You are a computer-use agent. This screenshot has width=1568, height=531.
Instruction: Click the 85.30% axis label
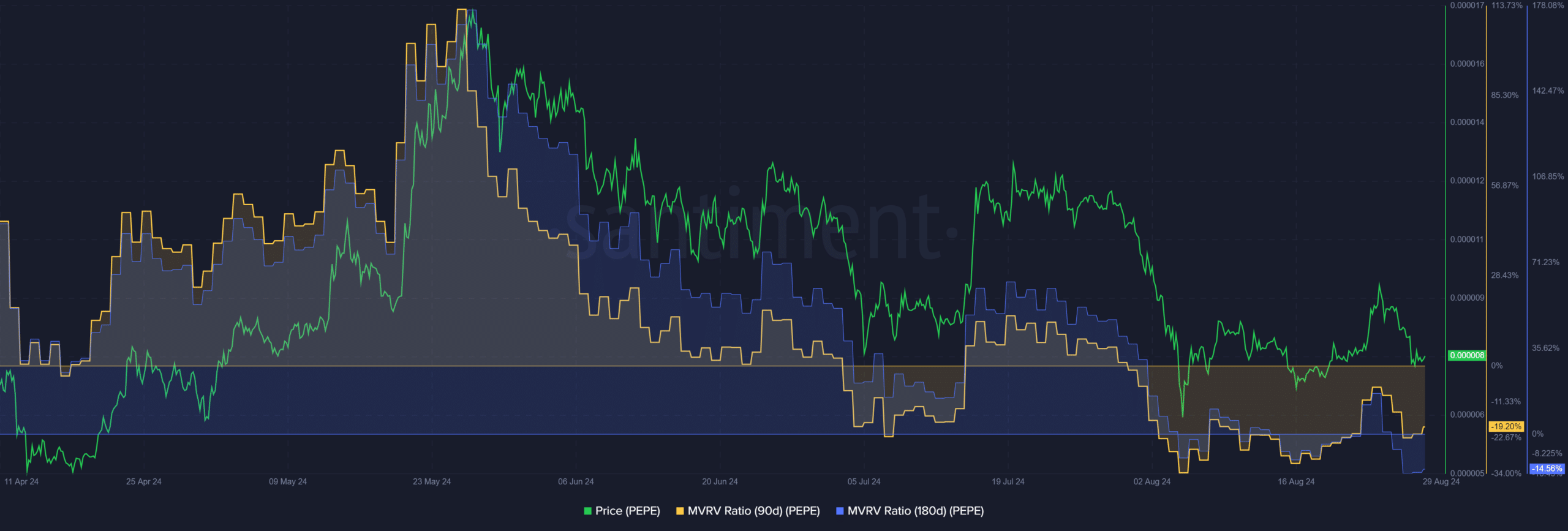pyautogui.click(x=1505, y=95)
